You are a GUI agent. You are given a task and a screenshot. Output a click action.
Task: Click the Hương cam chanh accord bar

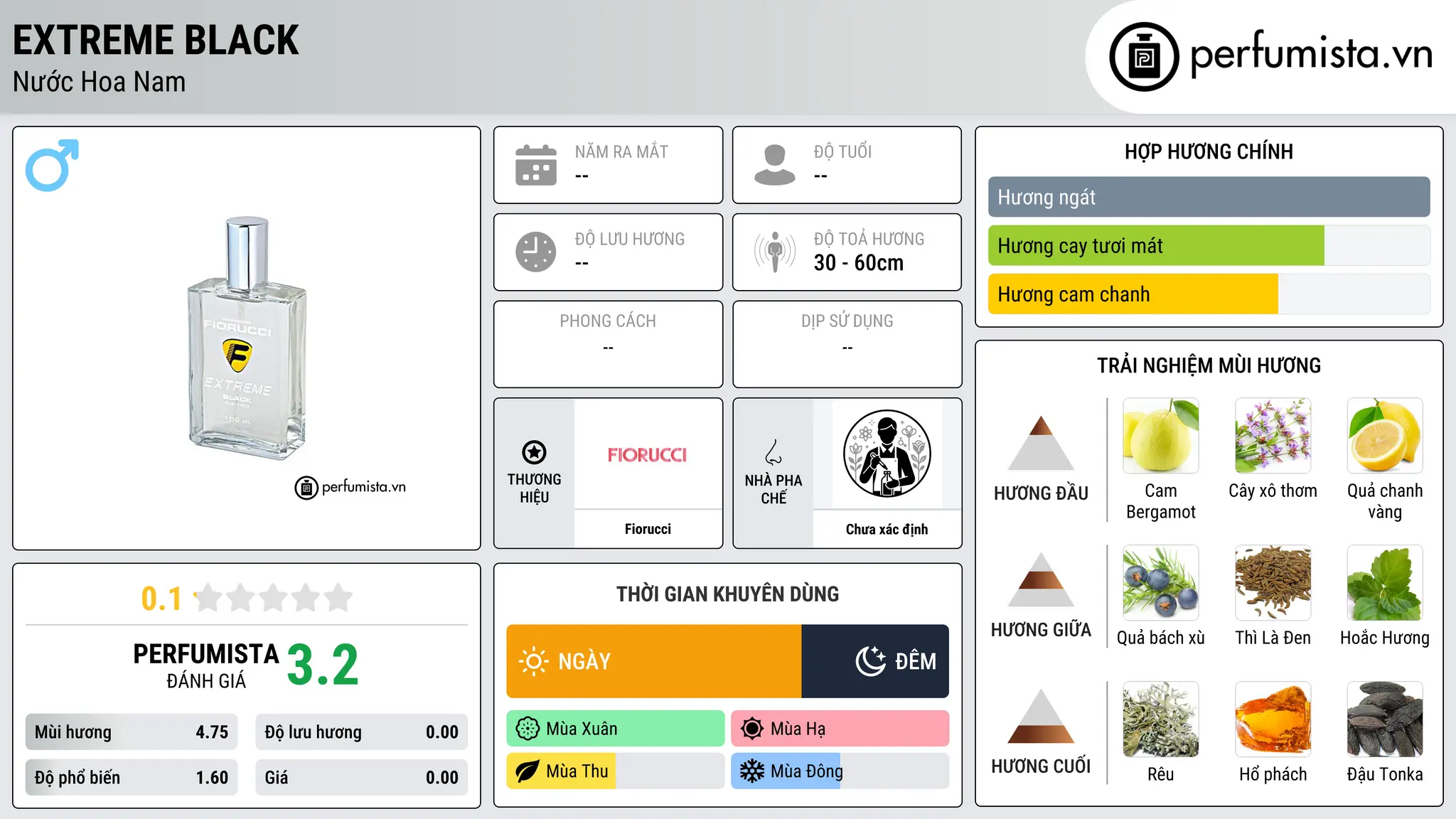point(1209,294)
